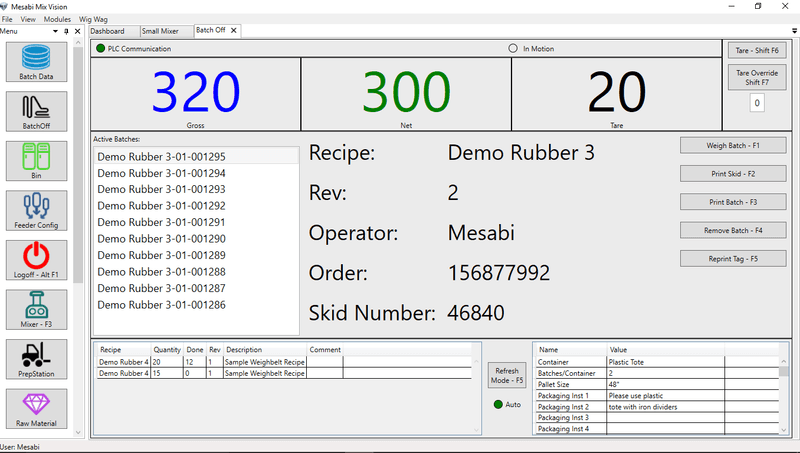Click the Print Batch - F3 button
This screenshot has width=800, height=453.
pyautogui.click(x=733, y=202)
